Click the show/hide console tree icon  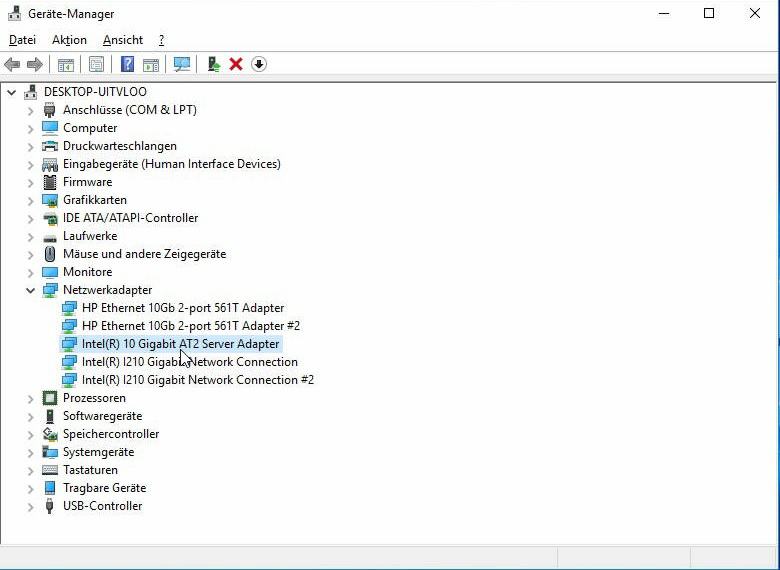point(66,64)
